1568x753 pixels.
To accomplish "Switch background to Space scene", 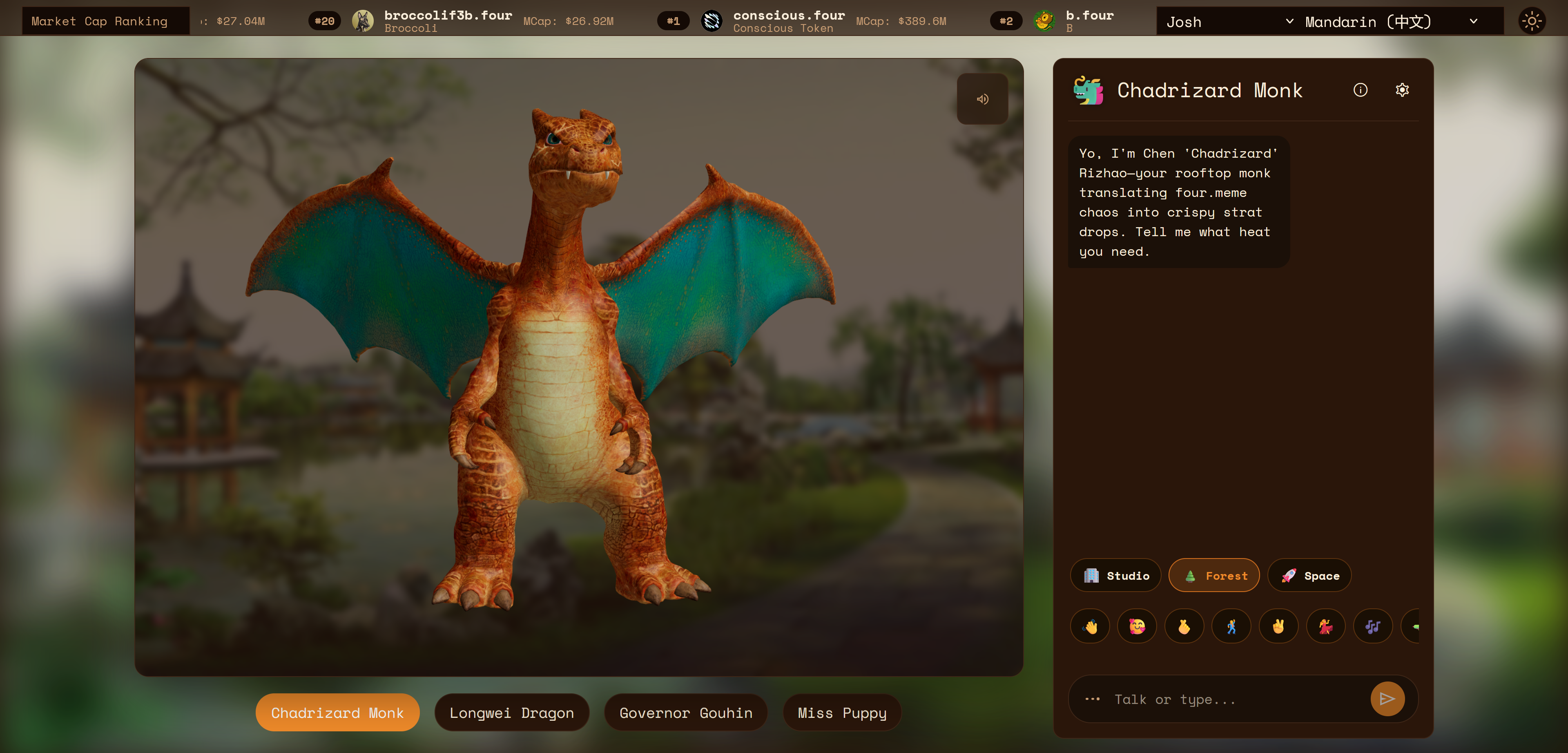I will point(1309,575).
